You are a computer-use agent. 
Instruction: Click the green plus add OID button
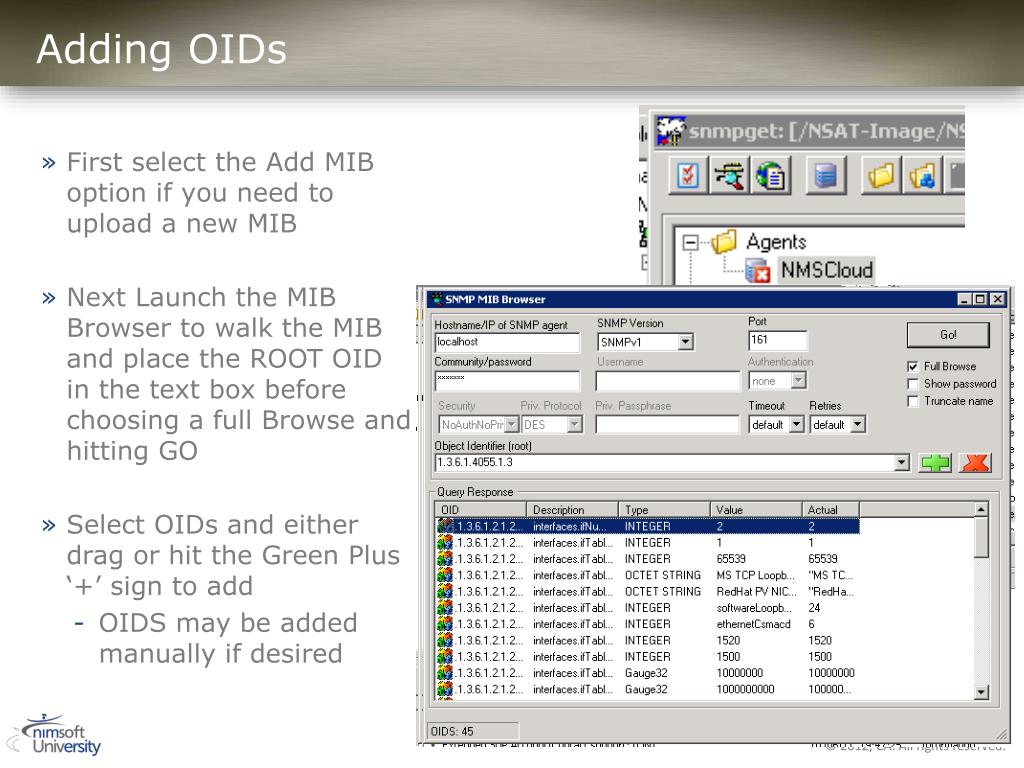click(x=935, y=463)
